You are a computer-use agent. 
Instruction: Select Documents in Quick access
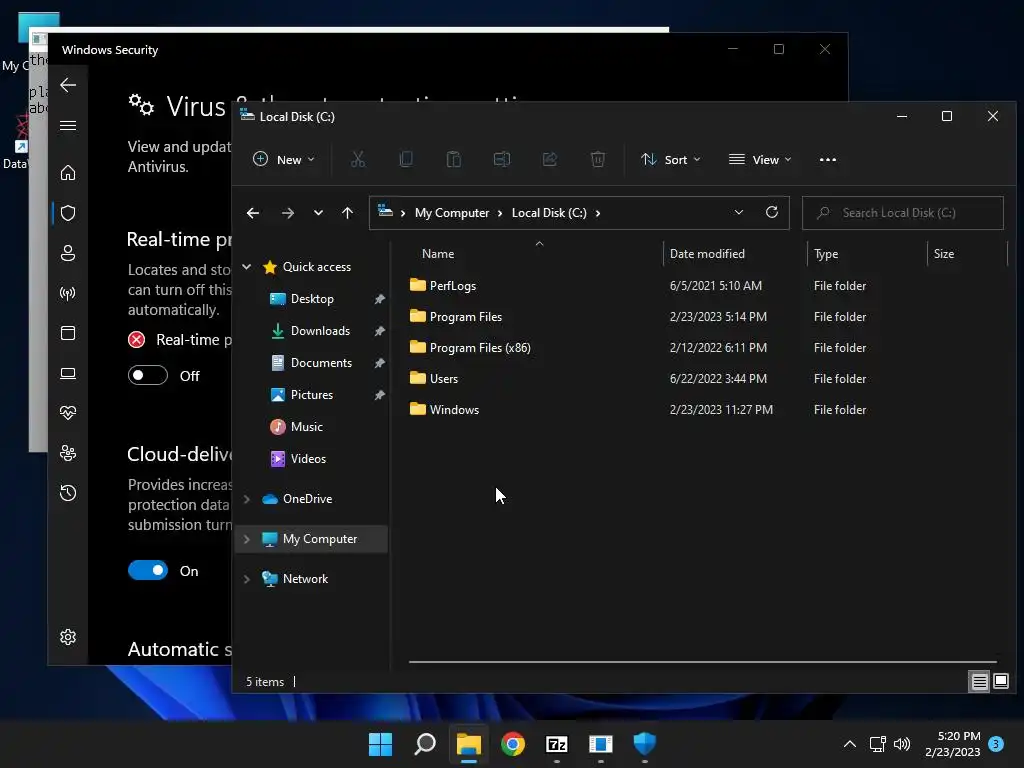(321, 362)
